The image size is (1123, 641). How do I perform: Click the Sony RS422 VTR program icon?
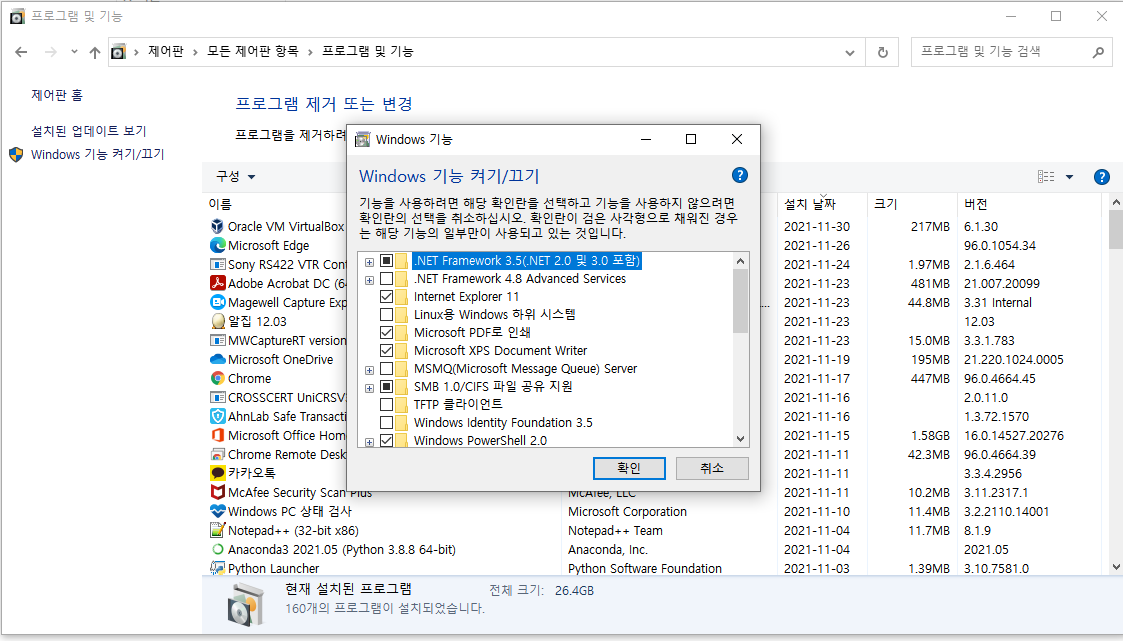(x=217, y=264)
